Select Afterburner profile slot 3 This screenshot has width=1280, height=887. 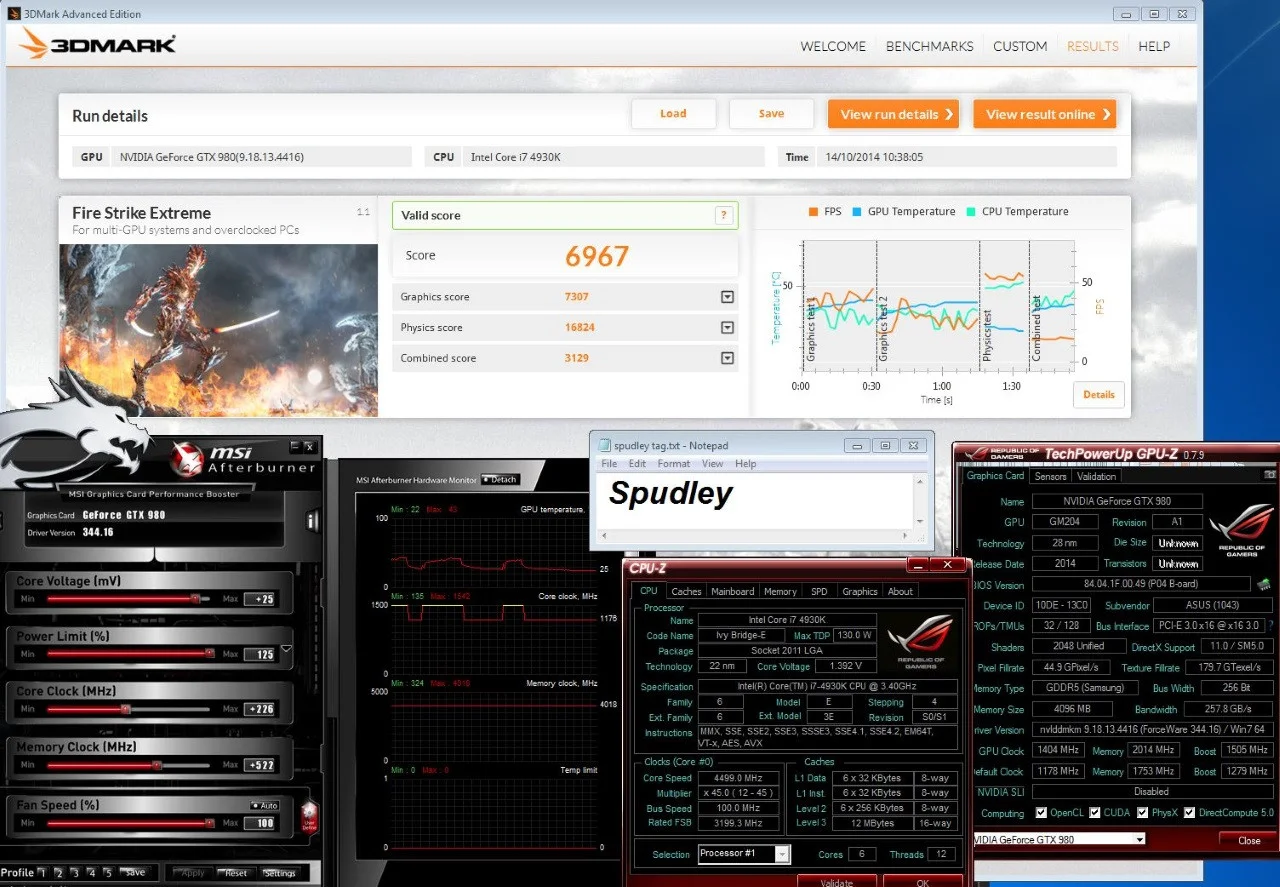tap(76, 873)
